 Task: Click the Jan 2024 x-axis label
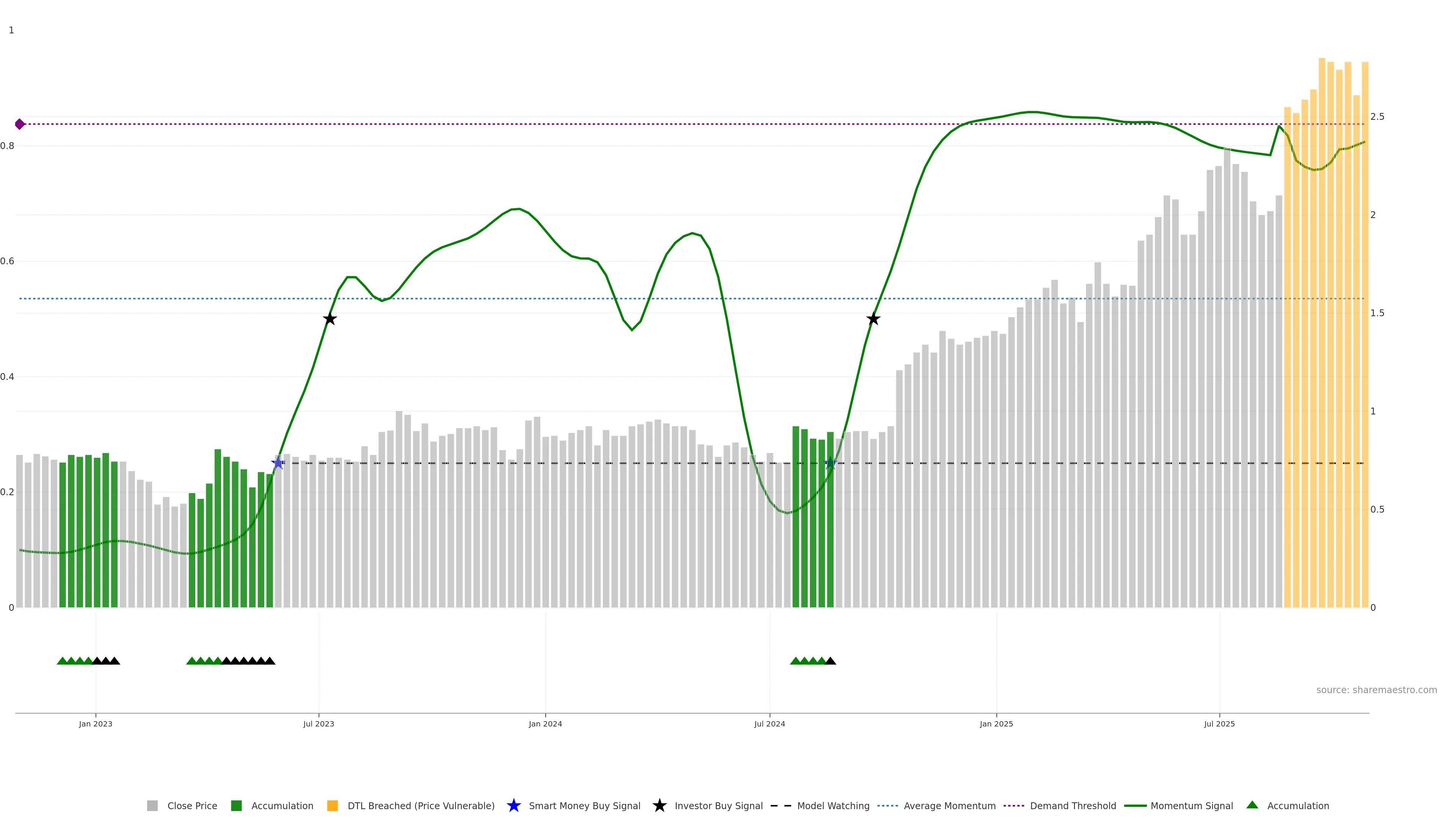click(x=545, y=723)
